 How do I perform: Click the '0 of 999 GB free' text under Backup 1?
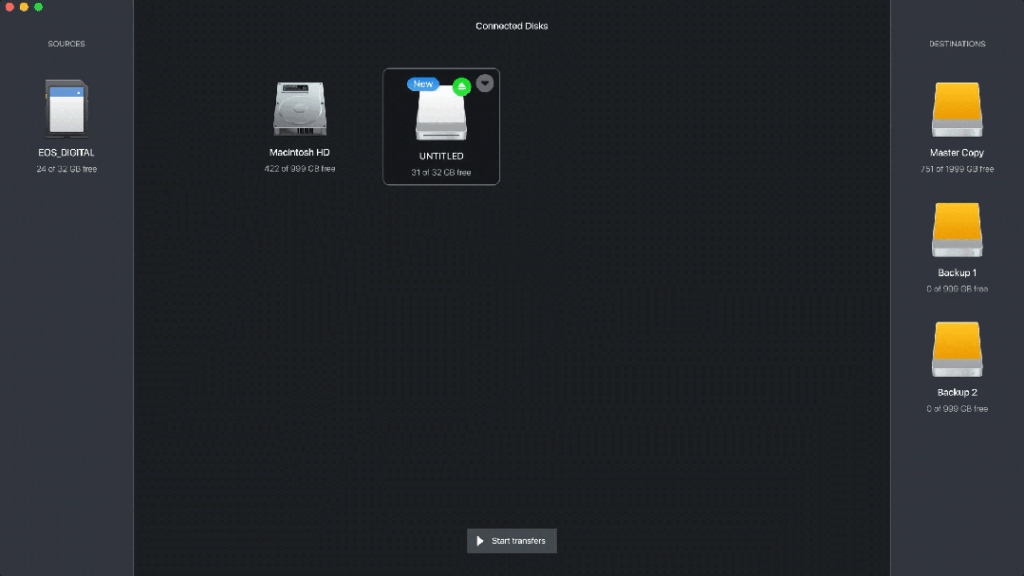[x=957, y=289]
